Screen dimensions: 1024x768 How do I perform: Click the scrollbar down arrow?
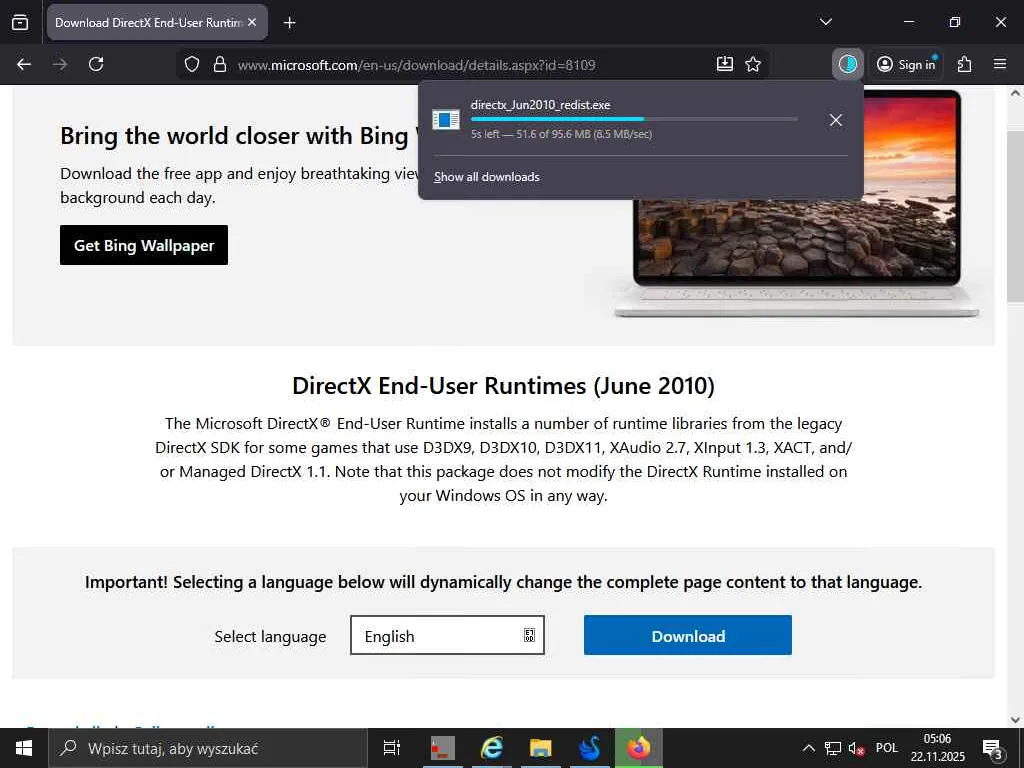(x=1015, y=720)
